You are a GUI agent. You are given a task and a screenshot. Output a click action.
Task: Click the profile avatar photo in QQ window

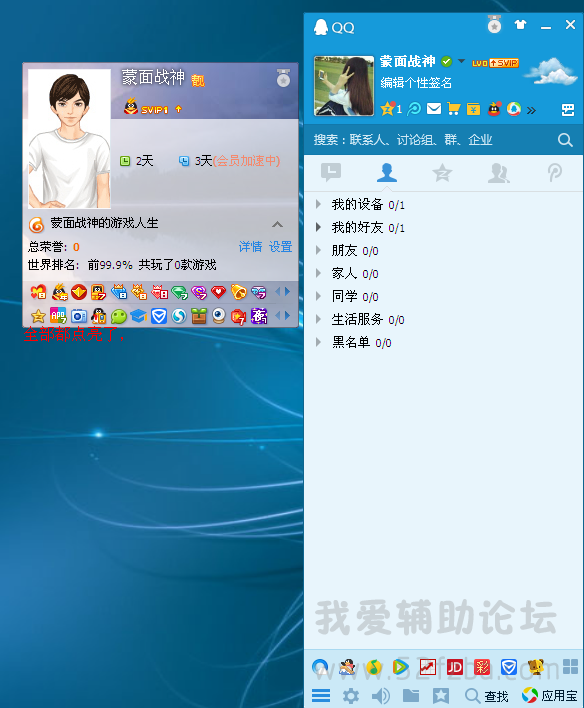(344, 86)
